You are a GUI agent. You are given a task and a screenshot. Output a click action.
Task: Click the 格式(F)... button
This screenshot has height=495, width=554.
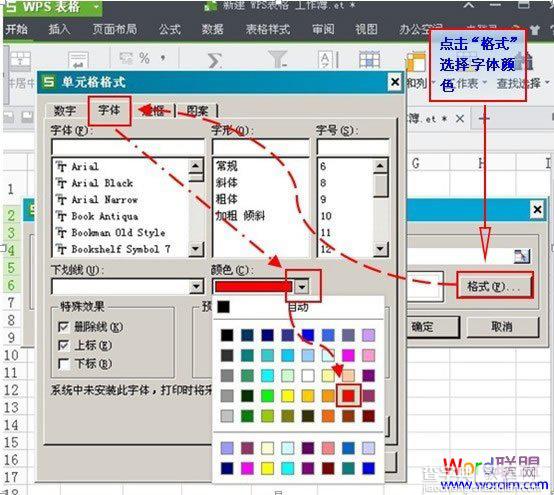(494, 286)
